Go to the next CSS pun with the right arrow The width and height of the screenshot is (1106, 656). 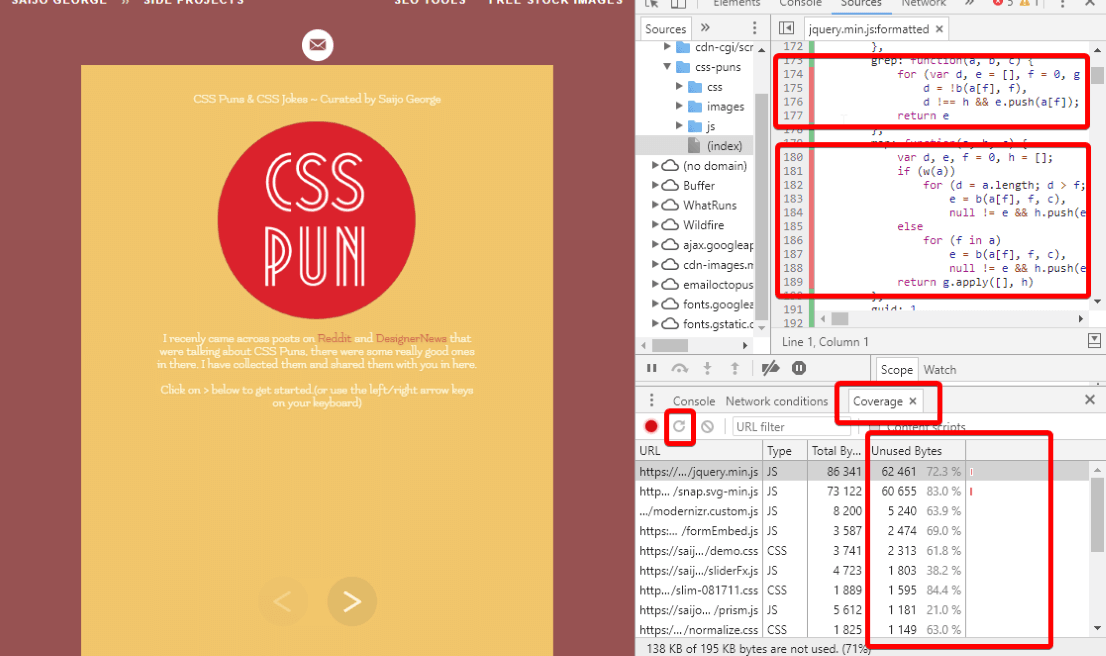tap(352, 601)
